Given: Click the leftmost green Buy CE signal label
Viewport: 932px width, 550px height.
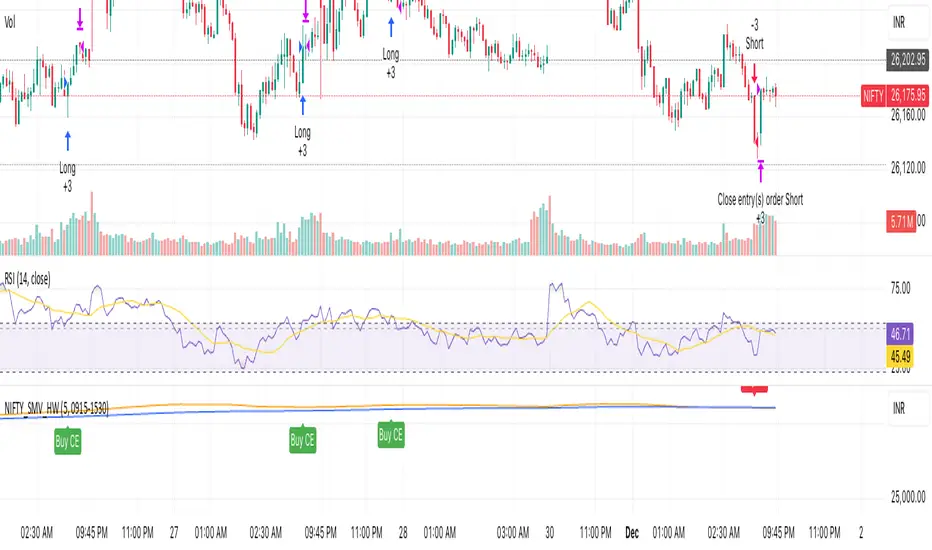Looking at the screenshot, I should (x=67, y=441).
